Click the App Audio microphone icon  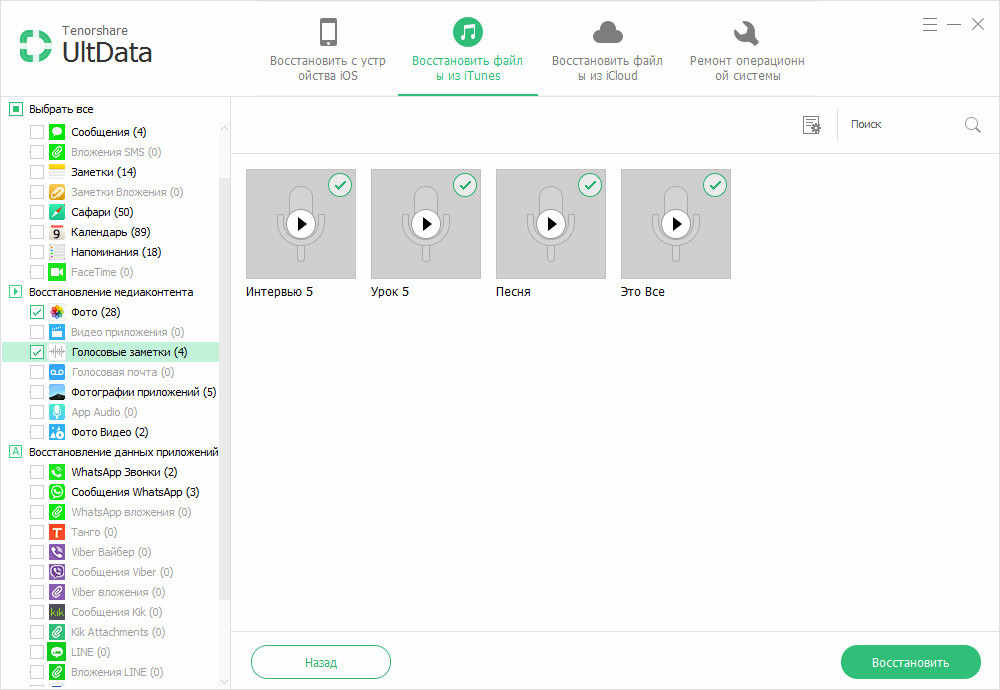pos(57,412)
